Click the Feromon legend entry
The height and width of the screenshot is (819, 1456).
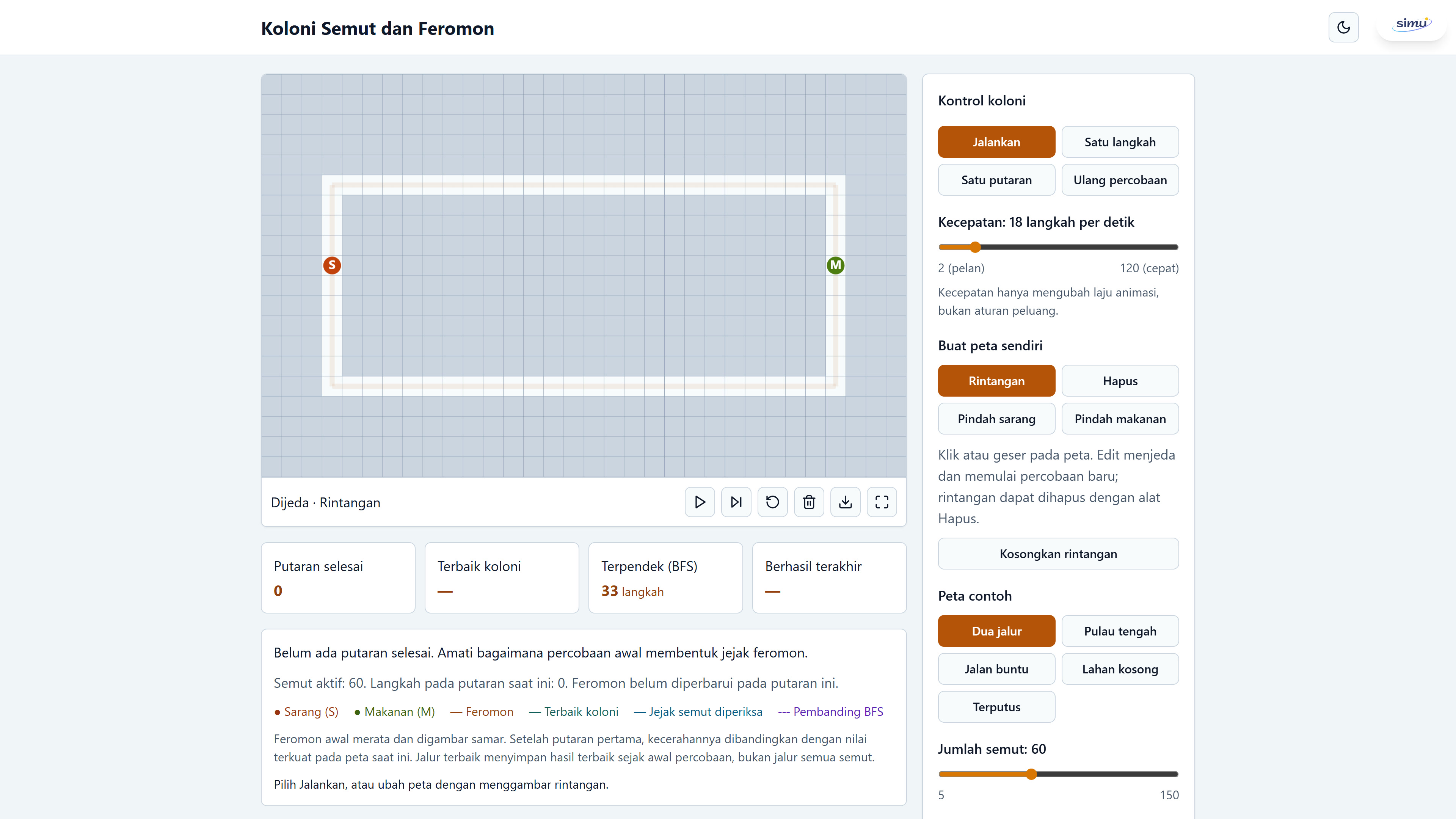[x=482, y=712]
